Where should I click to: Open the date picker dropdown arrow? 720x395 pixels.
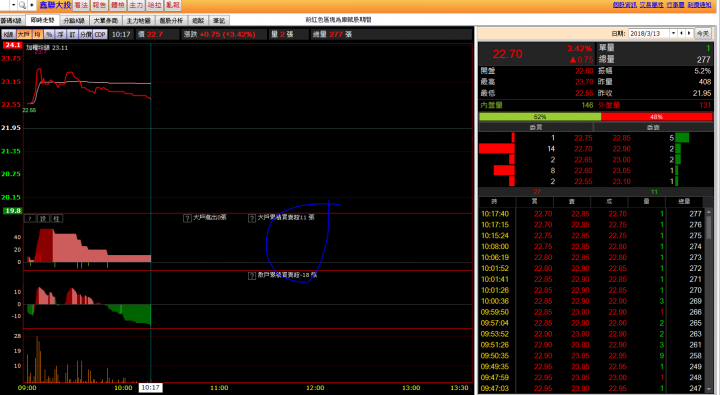[673, 34]
